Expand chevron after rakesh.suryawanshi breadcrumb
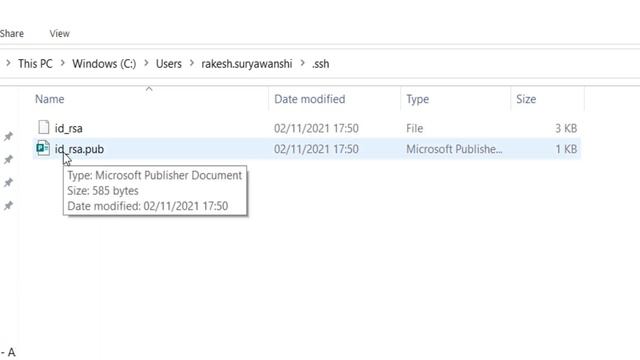The height and width of the screenshot is (360, 640). pos(302,63)
